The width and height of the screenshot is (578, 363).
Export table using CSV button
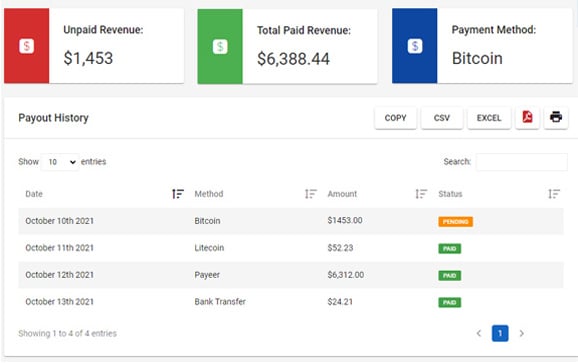pyautogui.click(x=442, y=118)
